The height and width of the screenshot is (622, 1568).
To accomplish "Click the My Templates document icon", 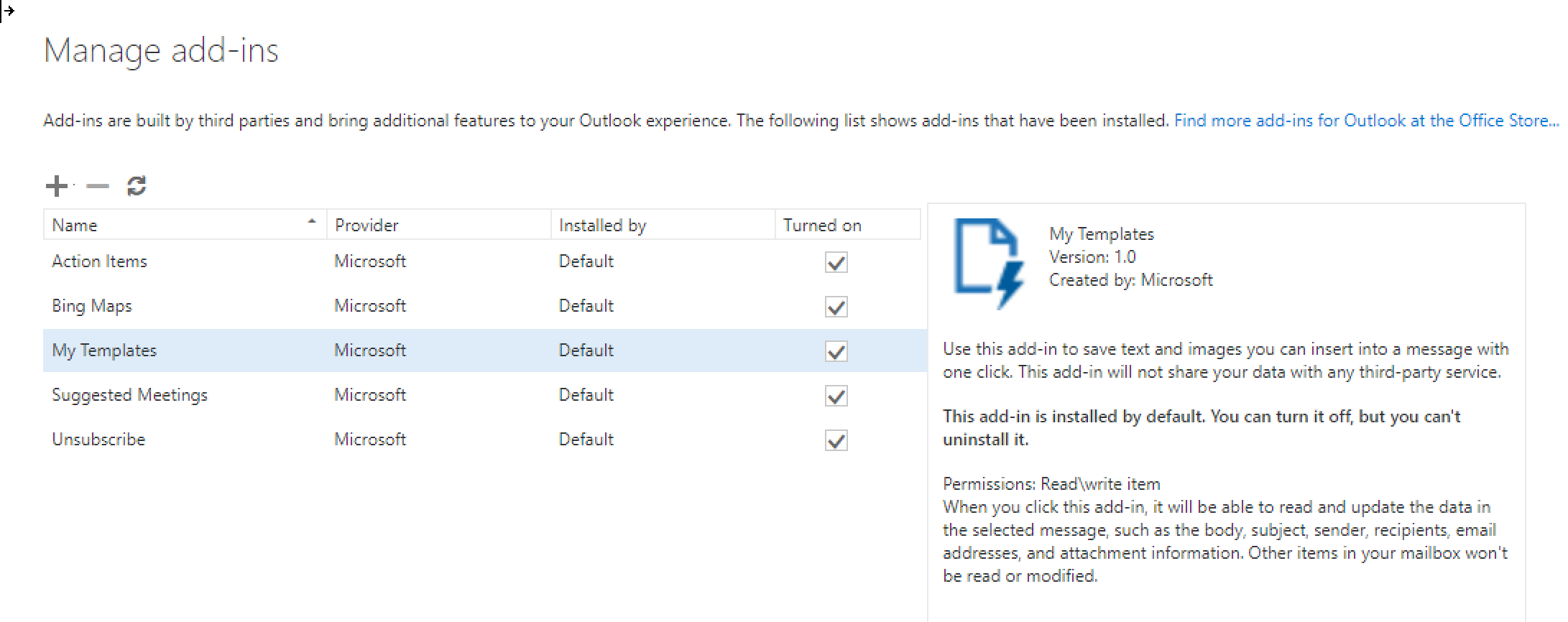I will (988, 263).
